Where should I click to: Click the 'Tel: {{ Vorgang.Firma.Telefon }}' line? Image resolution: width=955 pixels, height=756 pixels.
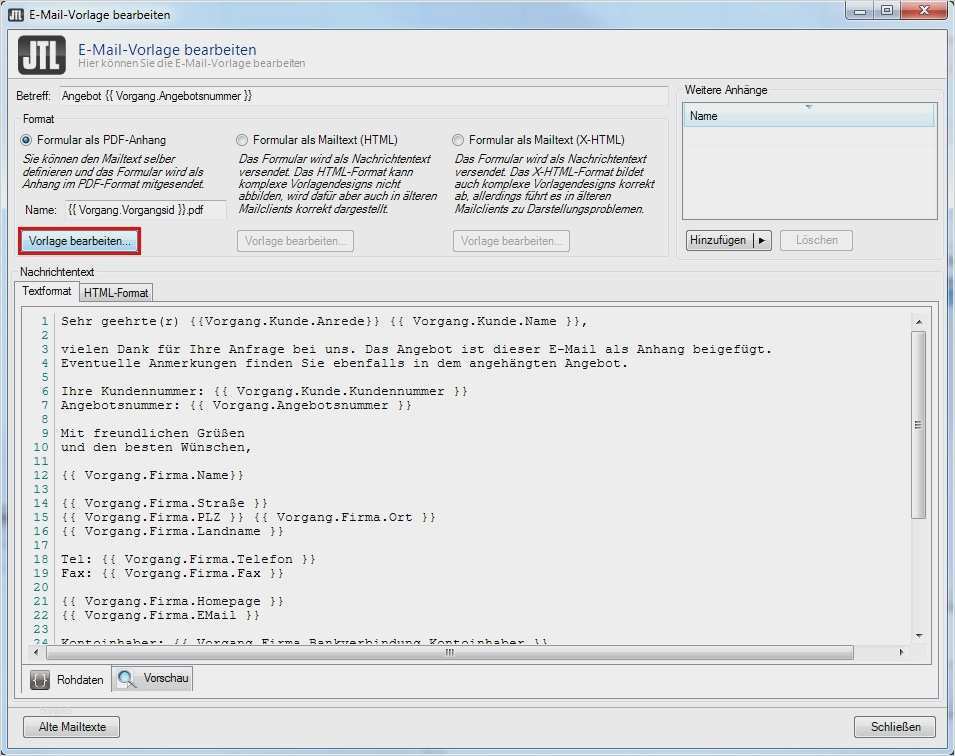tap(188, 560)
